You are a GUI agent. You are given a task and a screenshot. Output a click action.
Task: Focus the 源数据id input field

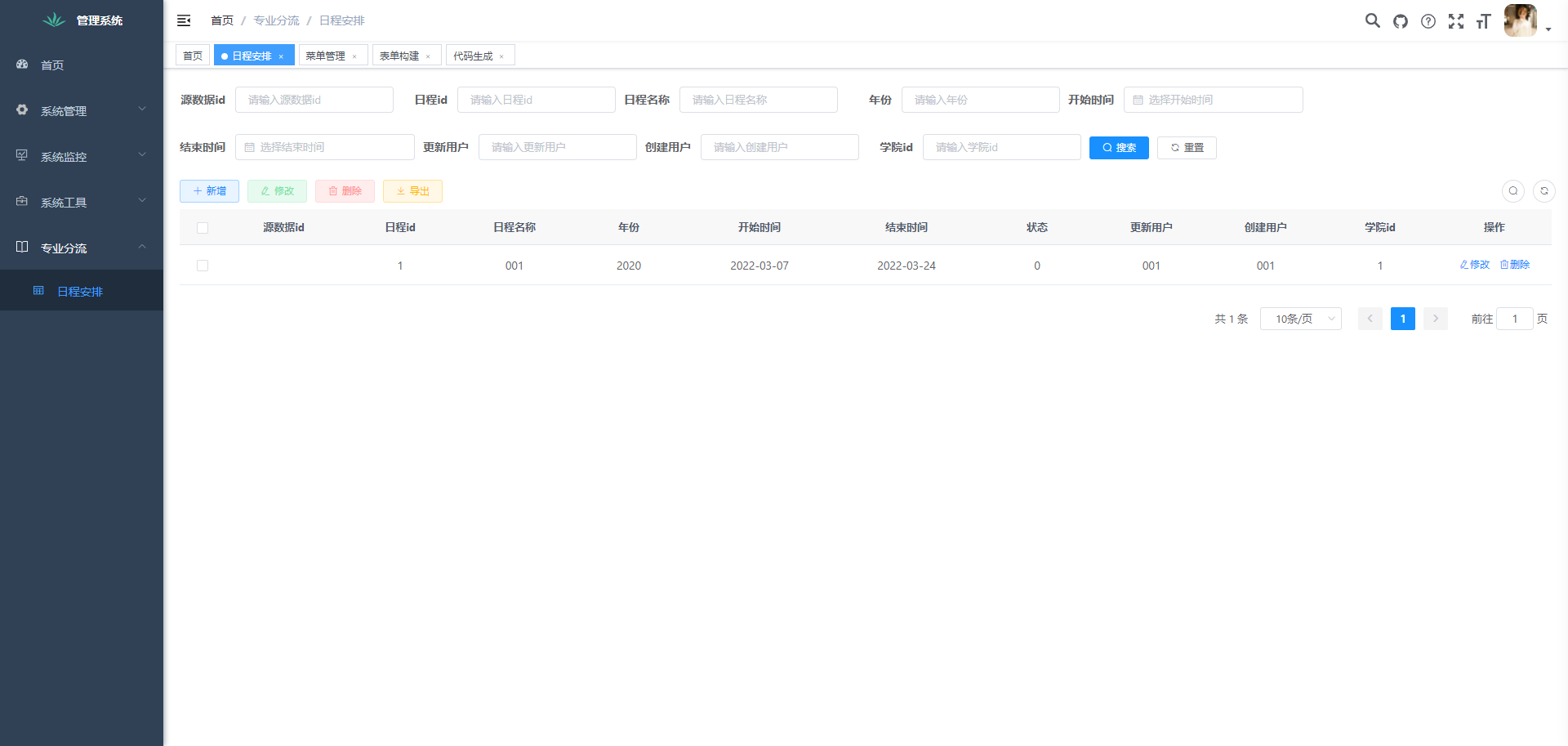[x=314, y=100]
